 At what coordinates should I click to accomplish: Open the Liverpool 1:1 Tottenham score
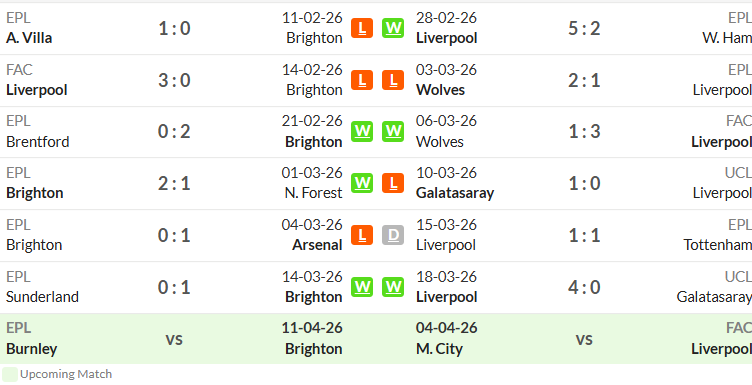(x=584, y=235)
